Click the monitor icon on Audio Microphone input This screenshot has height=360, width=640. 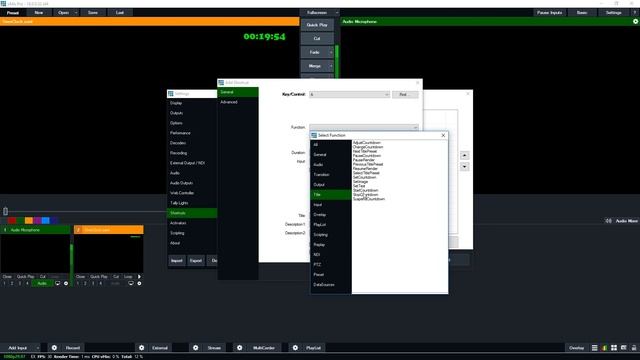click(x=58, y=283)
